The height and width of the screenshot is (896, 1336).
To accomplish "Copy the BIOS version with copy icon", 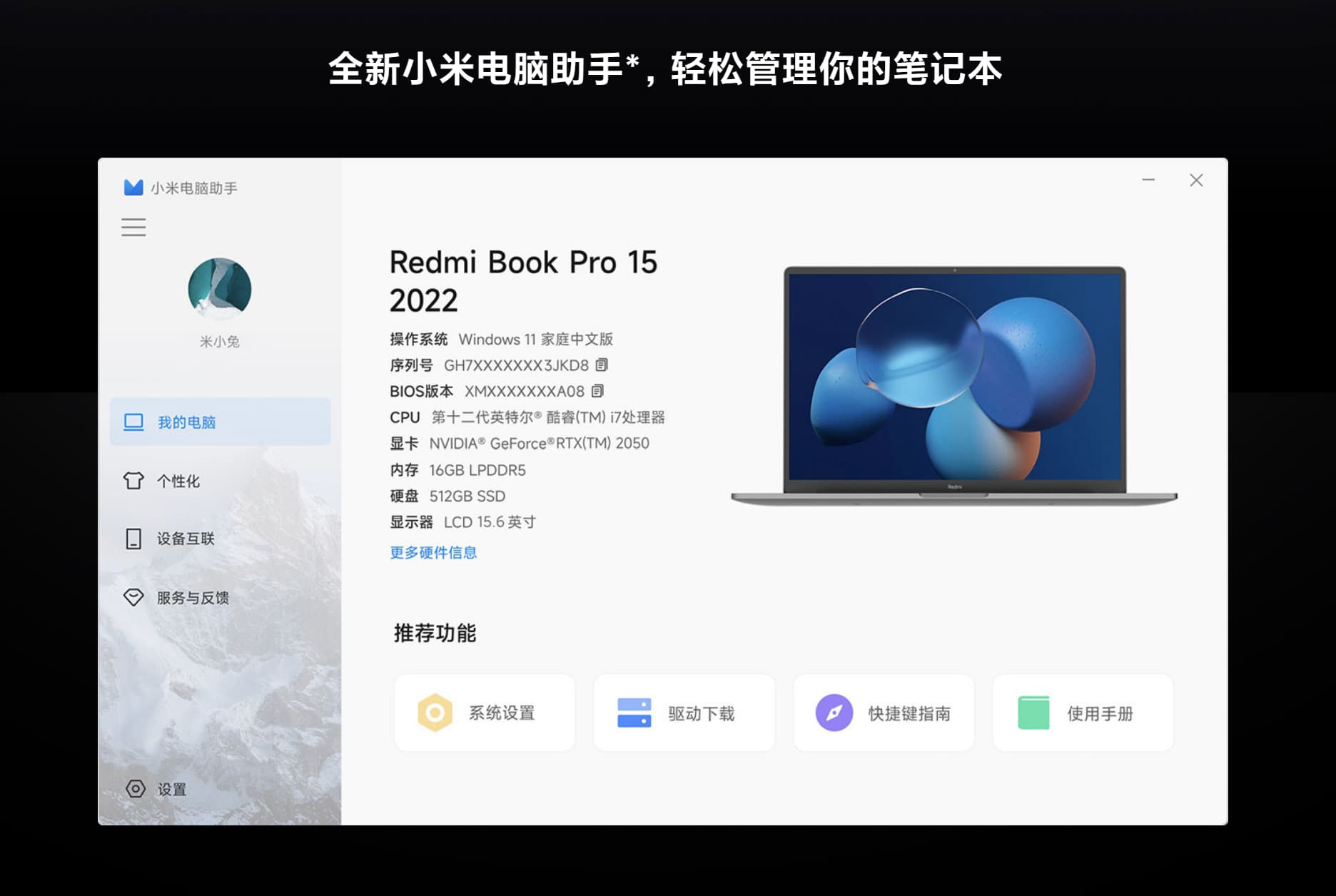I will 597,391.
